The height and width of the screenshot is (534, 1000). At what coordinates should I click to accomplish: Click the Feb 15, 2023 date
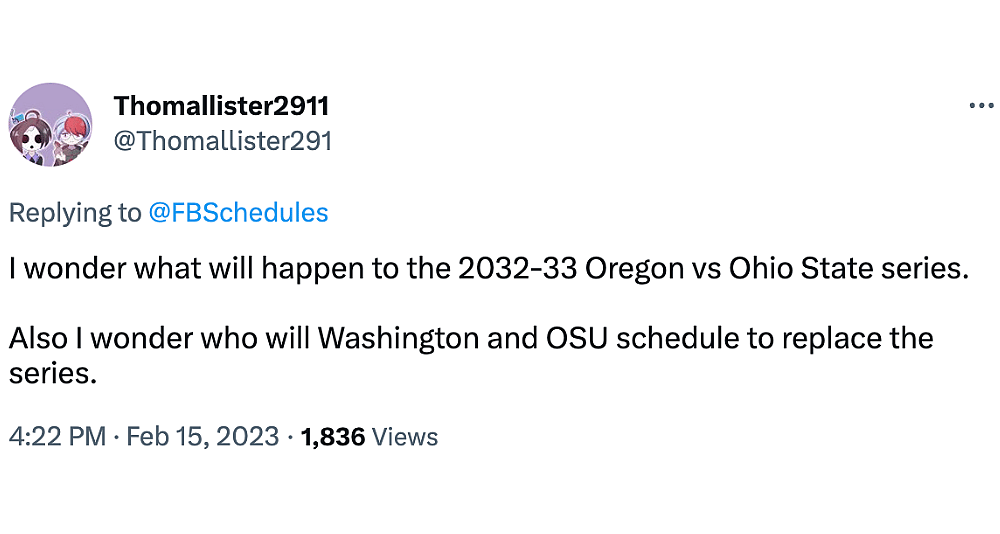(x=202, y=437)
